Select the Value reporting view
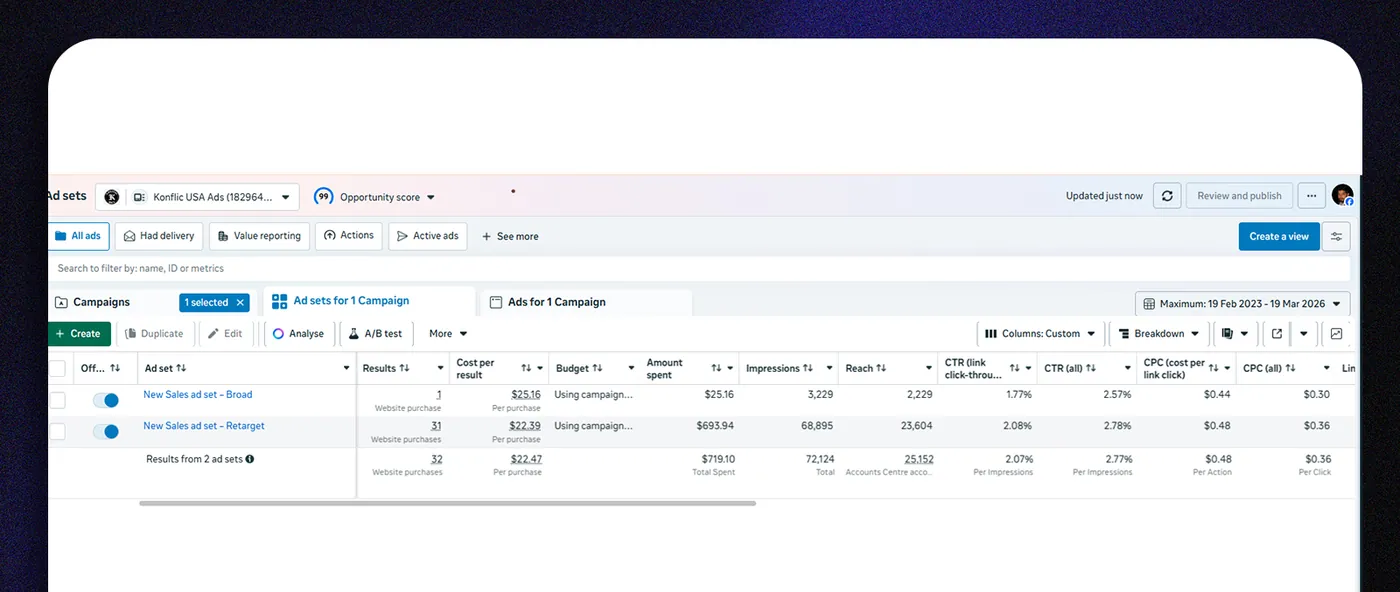The image size is (1400, 592). 258,236
